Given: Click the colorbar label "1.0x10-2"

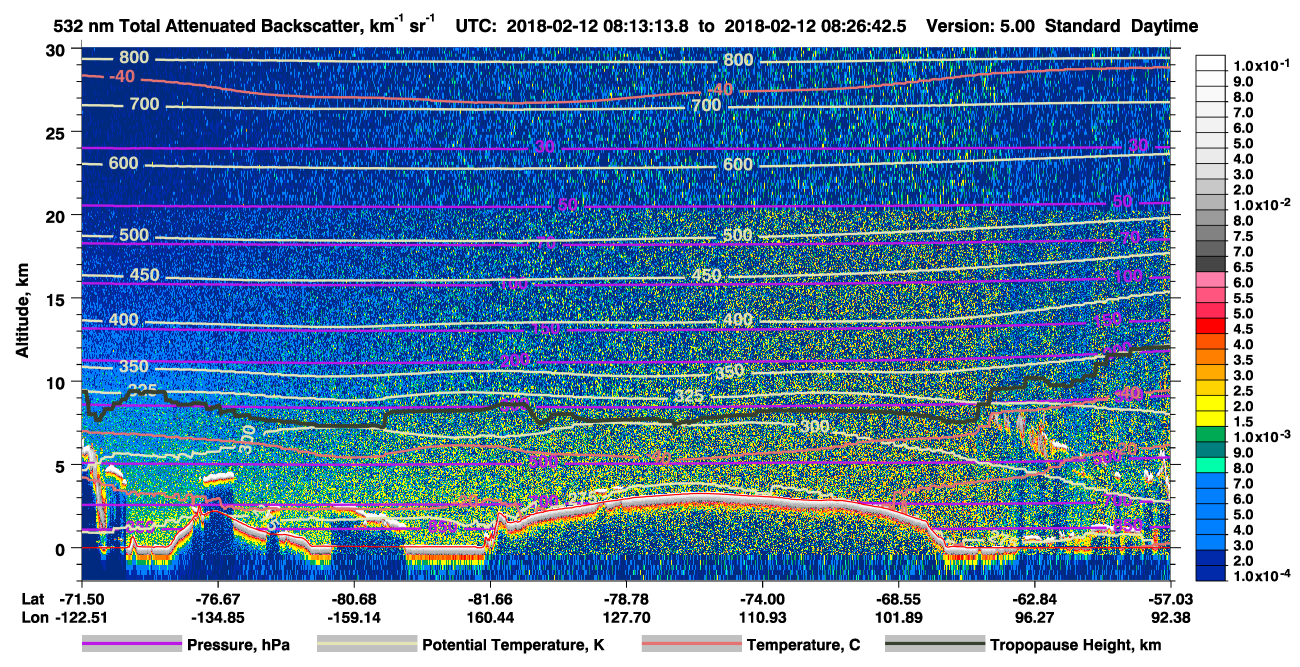Looking at the screenshot, I should click(1264, 204).
